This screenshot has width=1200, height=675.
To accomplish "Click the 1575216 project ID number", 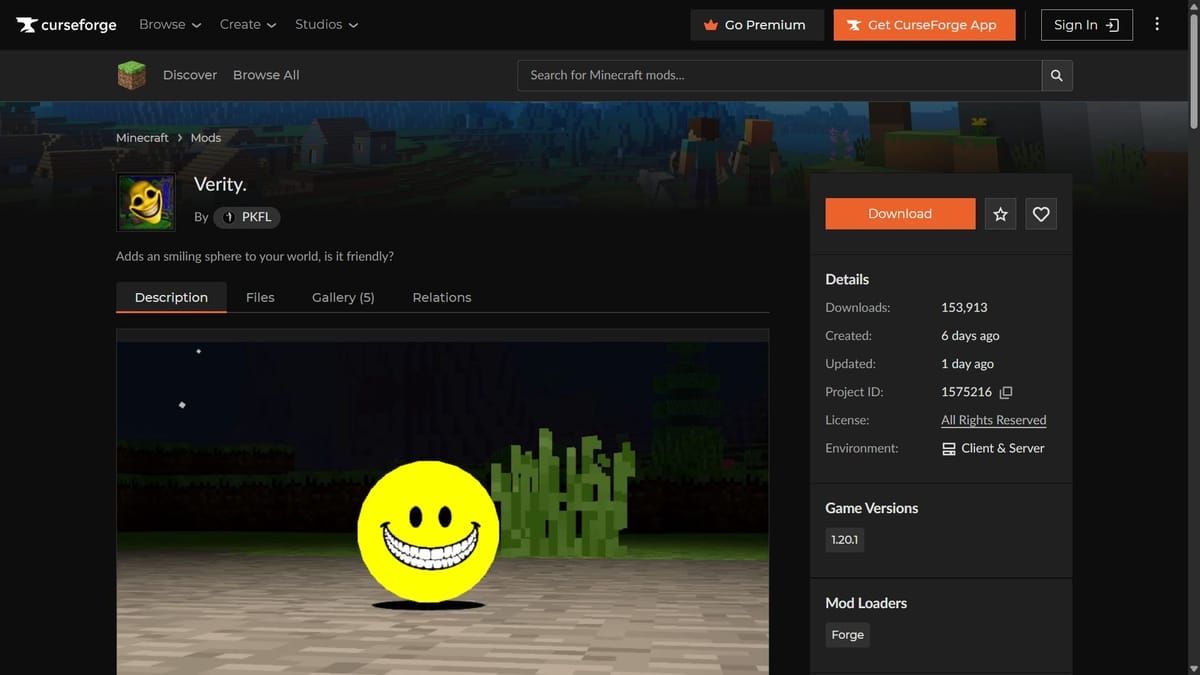I will pyautogui.click(x=967, y=392).
